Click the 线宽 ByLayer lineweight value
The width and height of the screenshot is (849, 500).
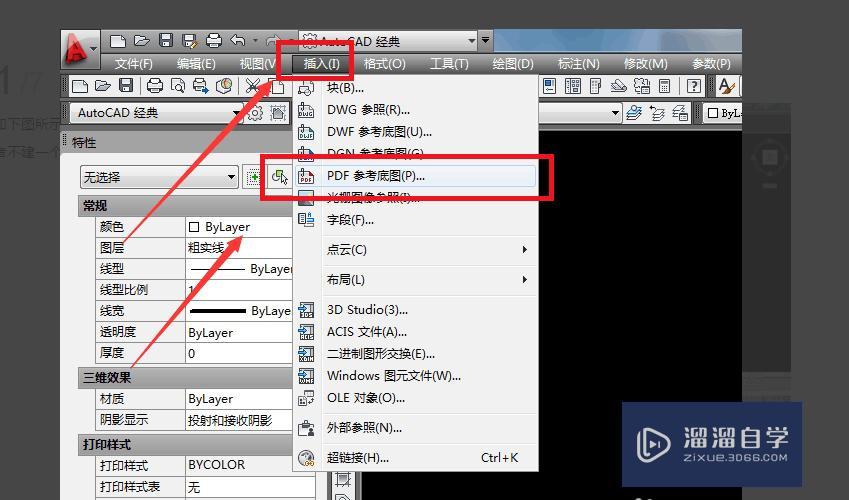pyautogui.click(x=239, y=311)
